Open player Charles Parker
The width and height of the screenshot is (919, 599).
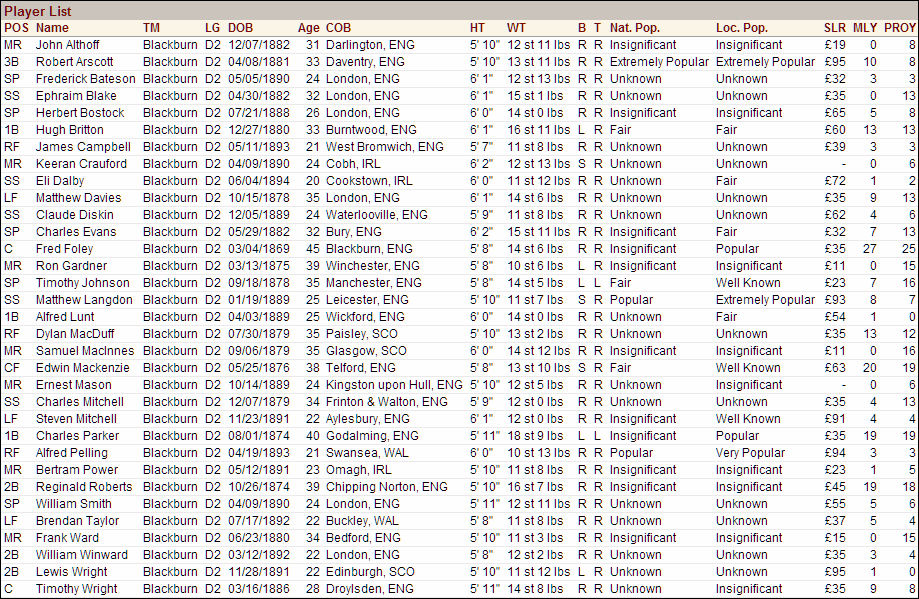pos(77,435)
